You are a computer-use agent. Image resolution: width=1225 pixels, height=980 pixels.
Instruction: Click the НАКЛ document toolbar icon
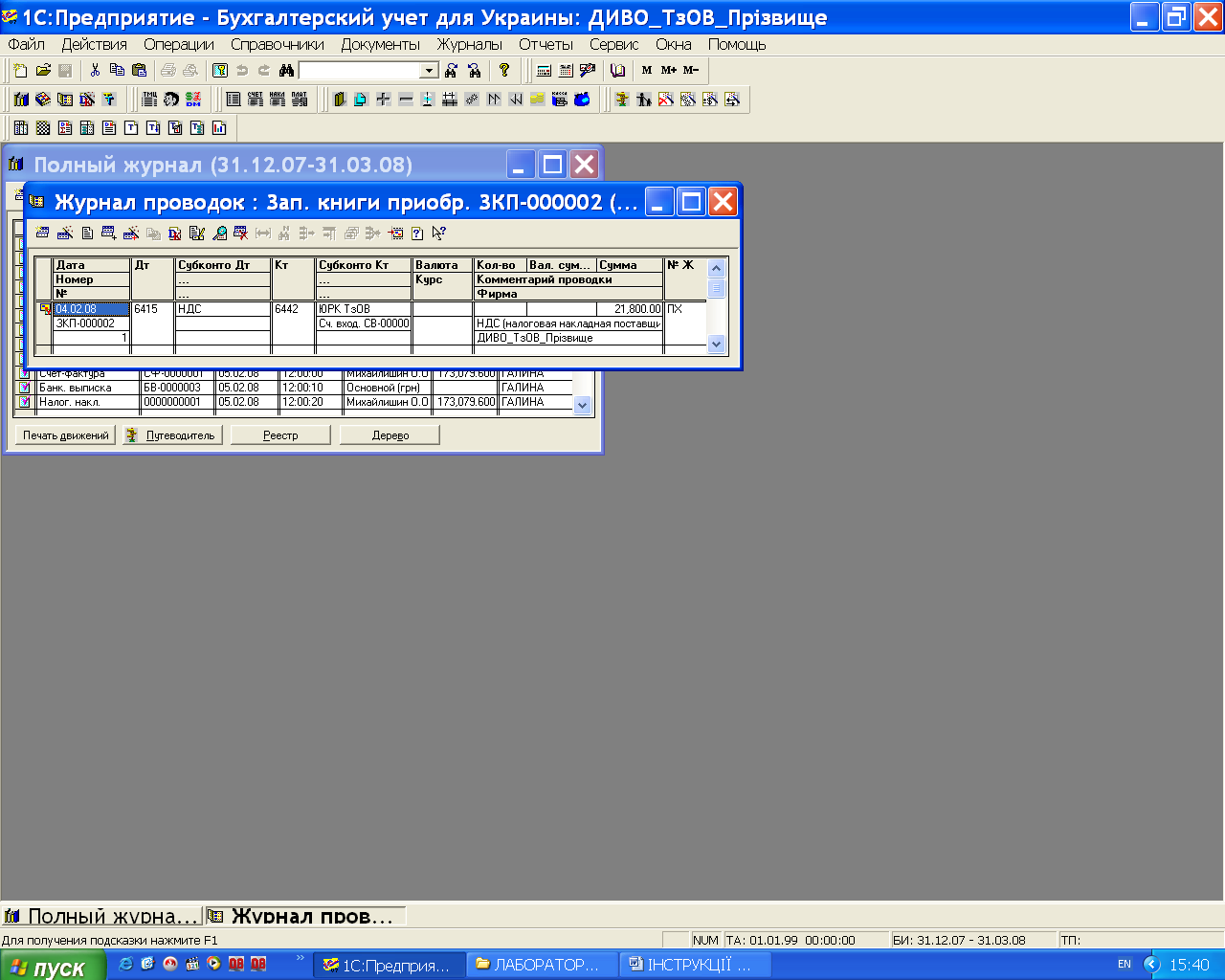277,99
